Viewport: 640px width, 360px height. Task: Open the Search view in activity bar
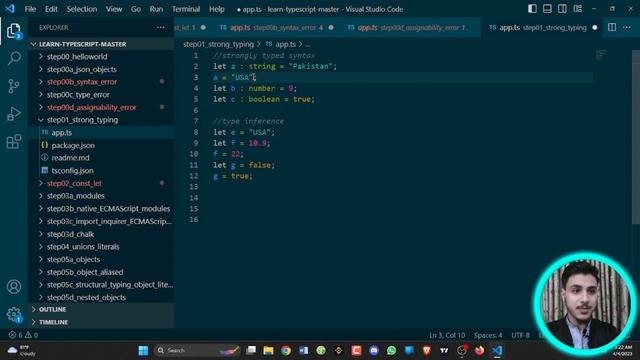tap(14, 58)
